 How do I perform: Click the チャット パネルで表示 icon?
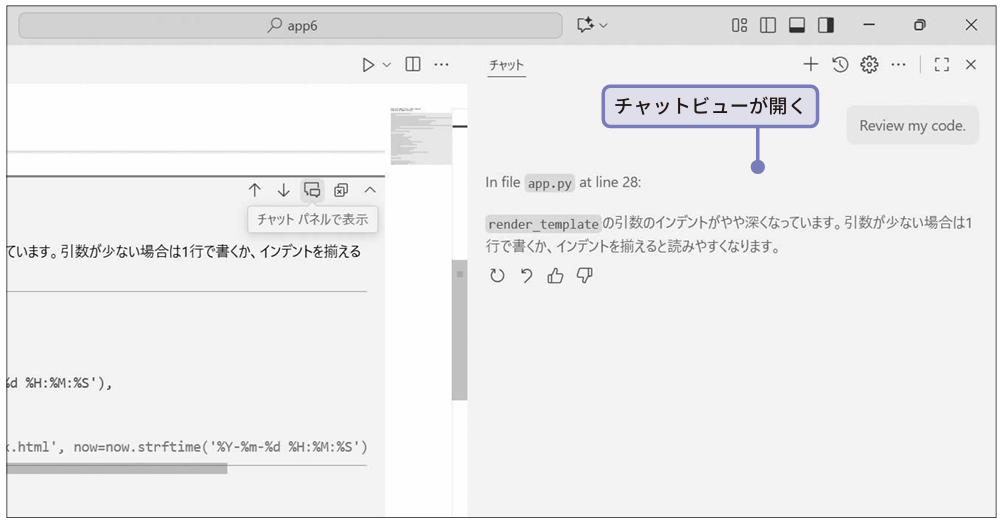point(312,190)
